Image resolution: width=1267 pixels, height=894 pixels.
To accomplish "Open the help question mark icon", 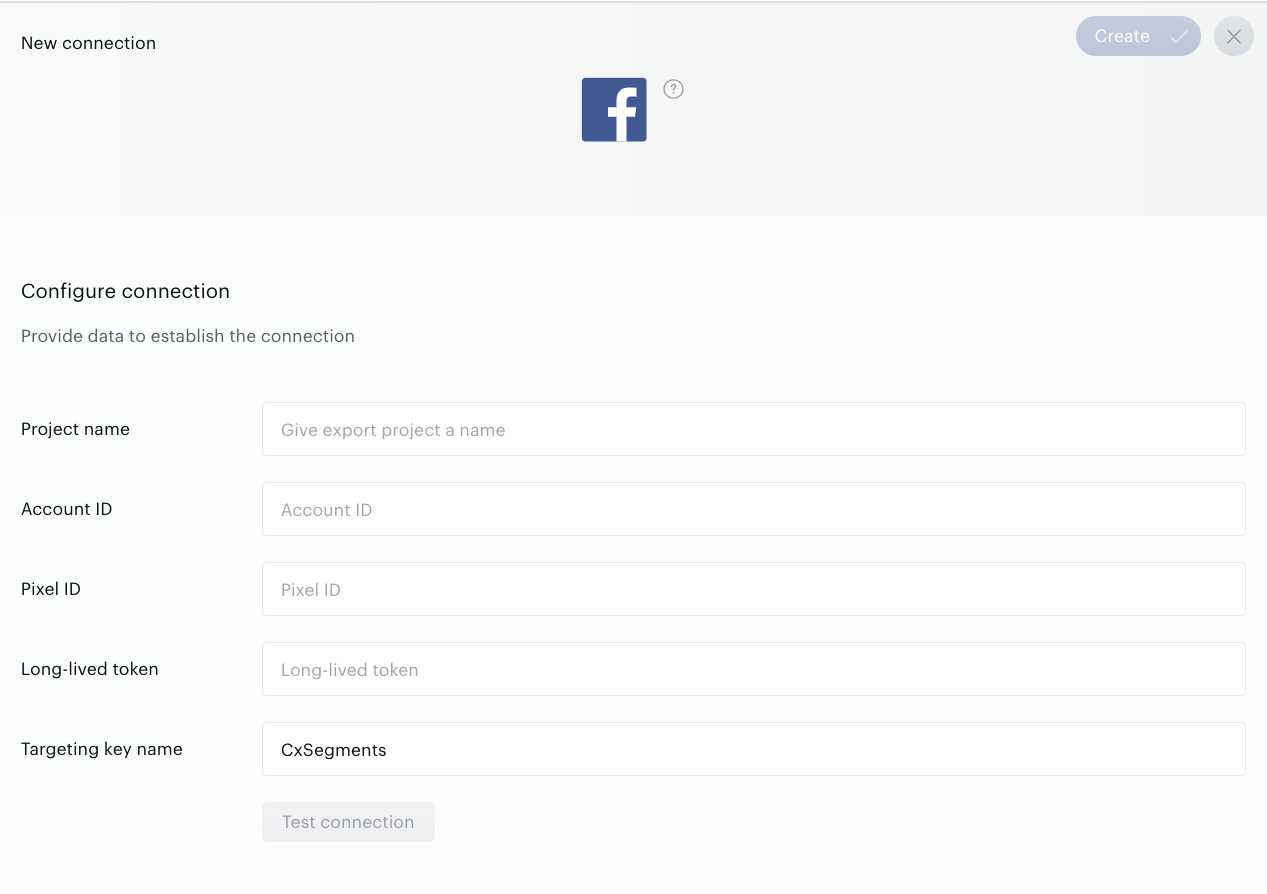I will [674, 89].
